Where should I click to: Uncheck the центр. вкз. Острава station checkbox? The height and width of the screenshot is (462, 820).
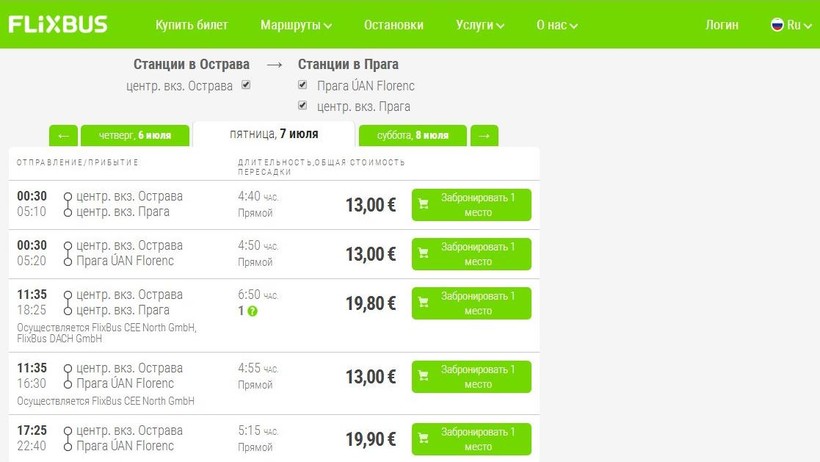(246, 85)
